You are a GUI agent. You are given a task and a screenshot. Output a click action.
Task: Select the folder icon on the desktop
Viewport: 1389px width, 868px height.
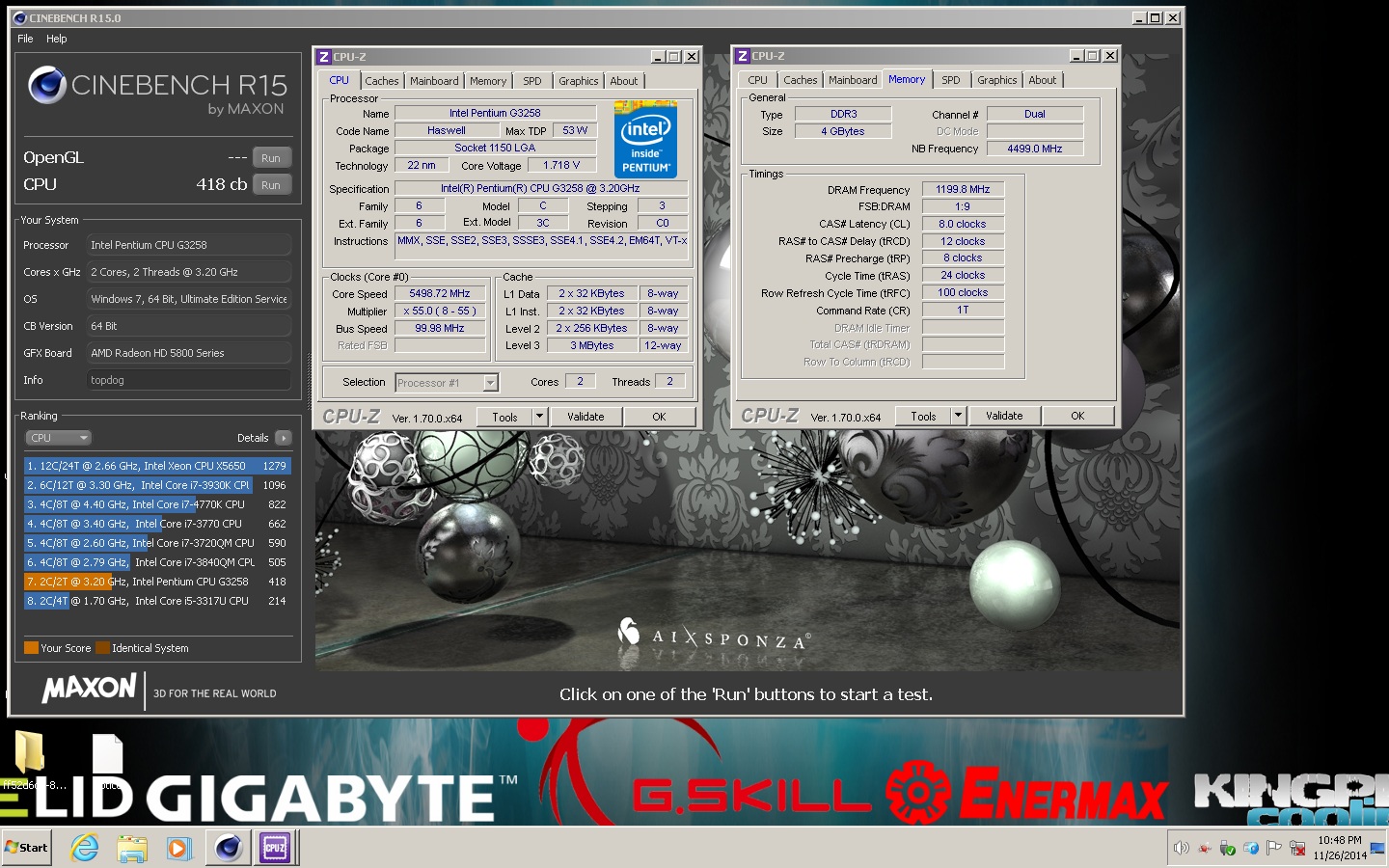coord(29,753)
